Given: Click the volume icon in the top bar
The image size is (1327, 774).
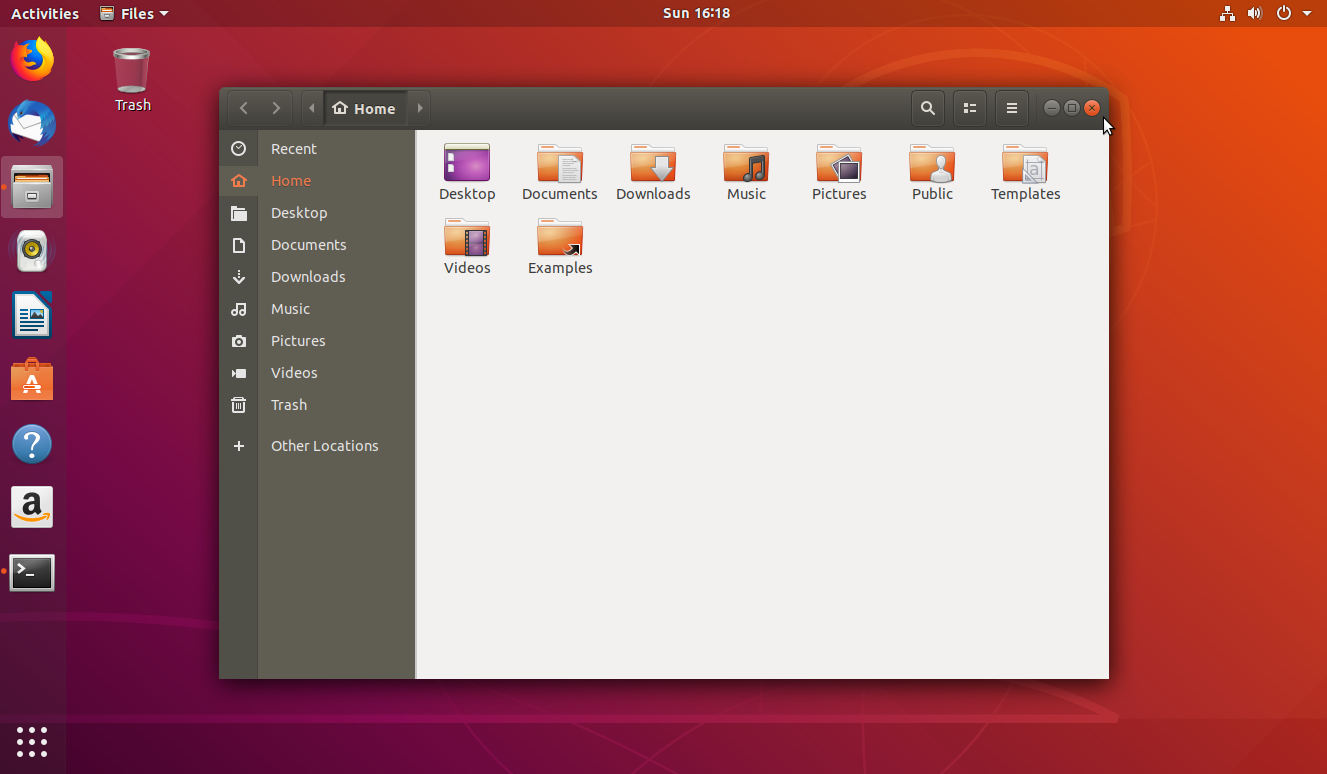Looking at the screenshot, I should coord(1254,13).
